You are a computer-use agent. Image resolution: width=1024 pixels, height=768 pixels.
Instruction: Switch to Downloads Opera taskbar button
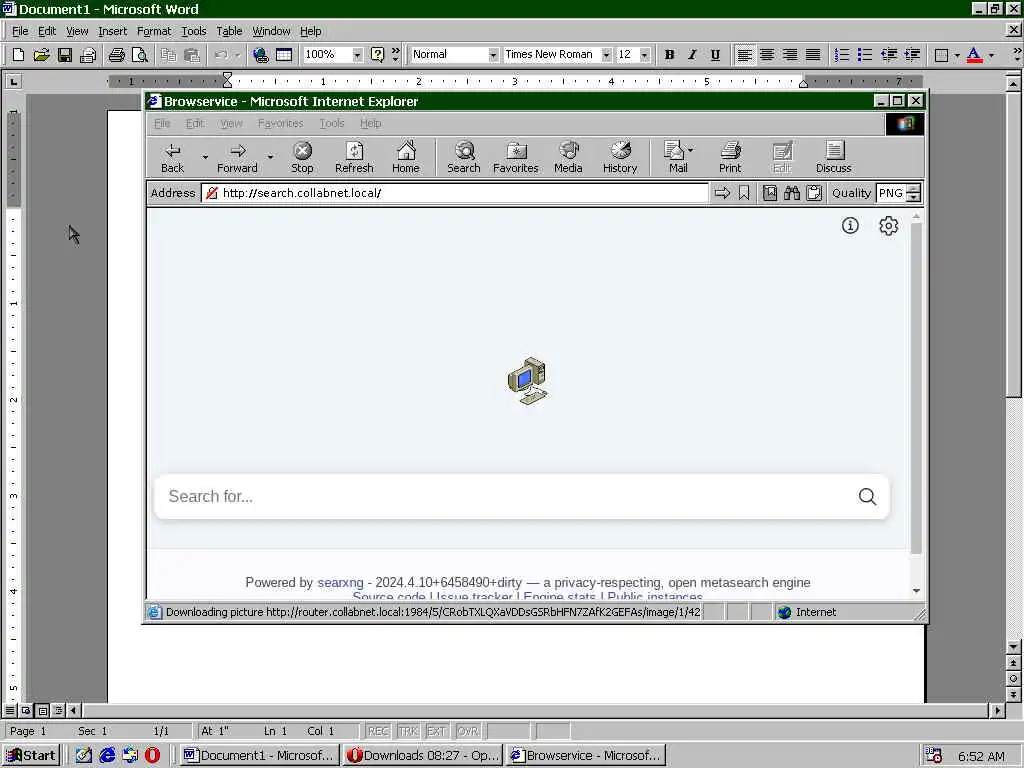tap(423, 756)
